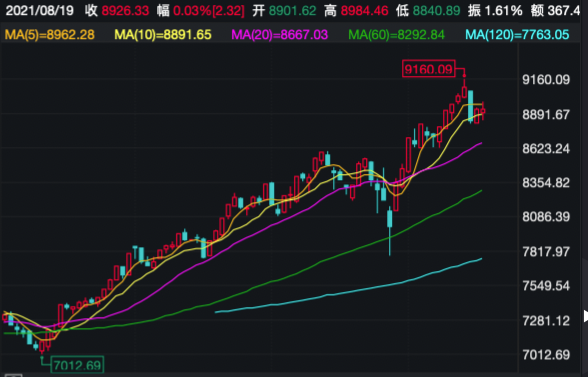Click the topmost red candle at the peak
The height and width of the screenshot is (377, 588).
[465, 89]
